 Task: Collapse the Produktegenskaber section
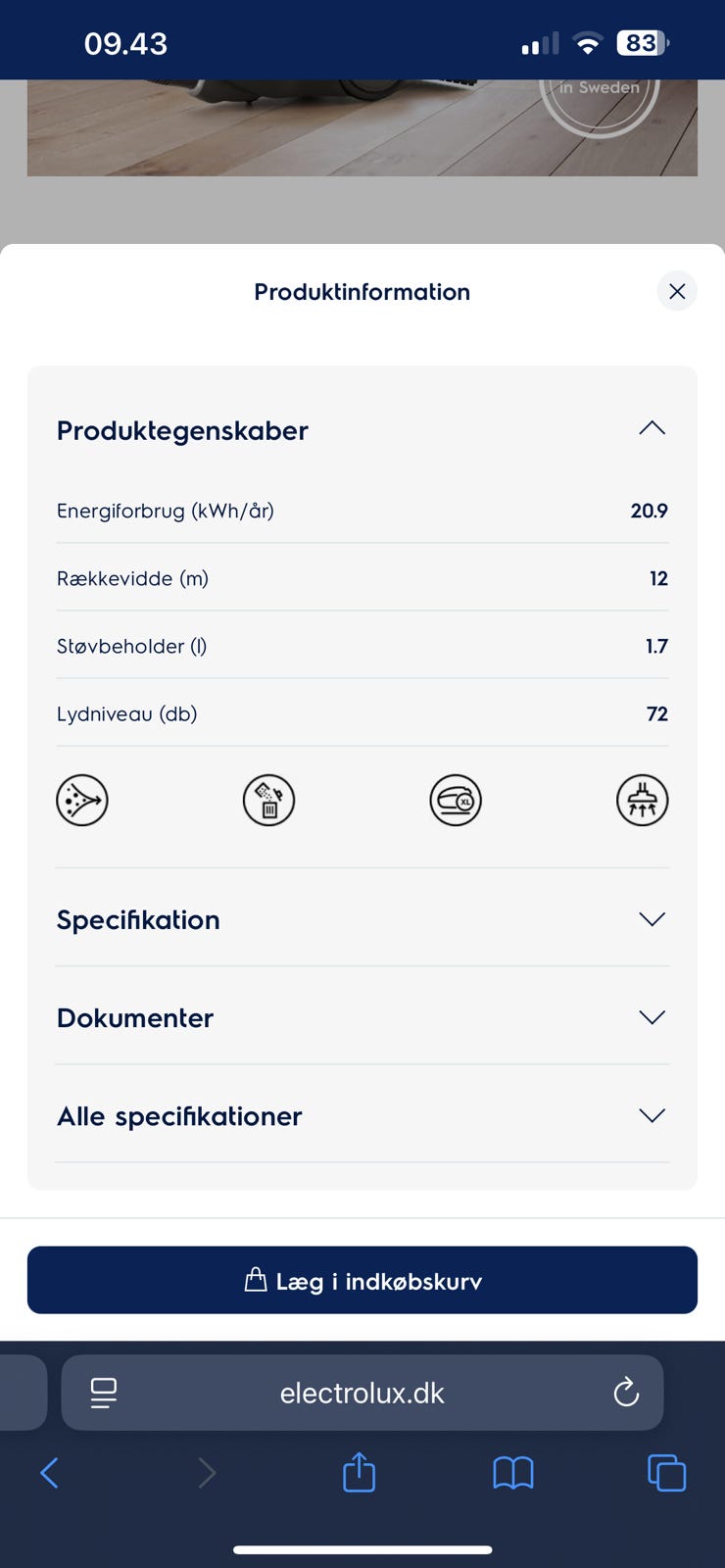point(652,429)
